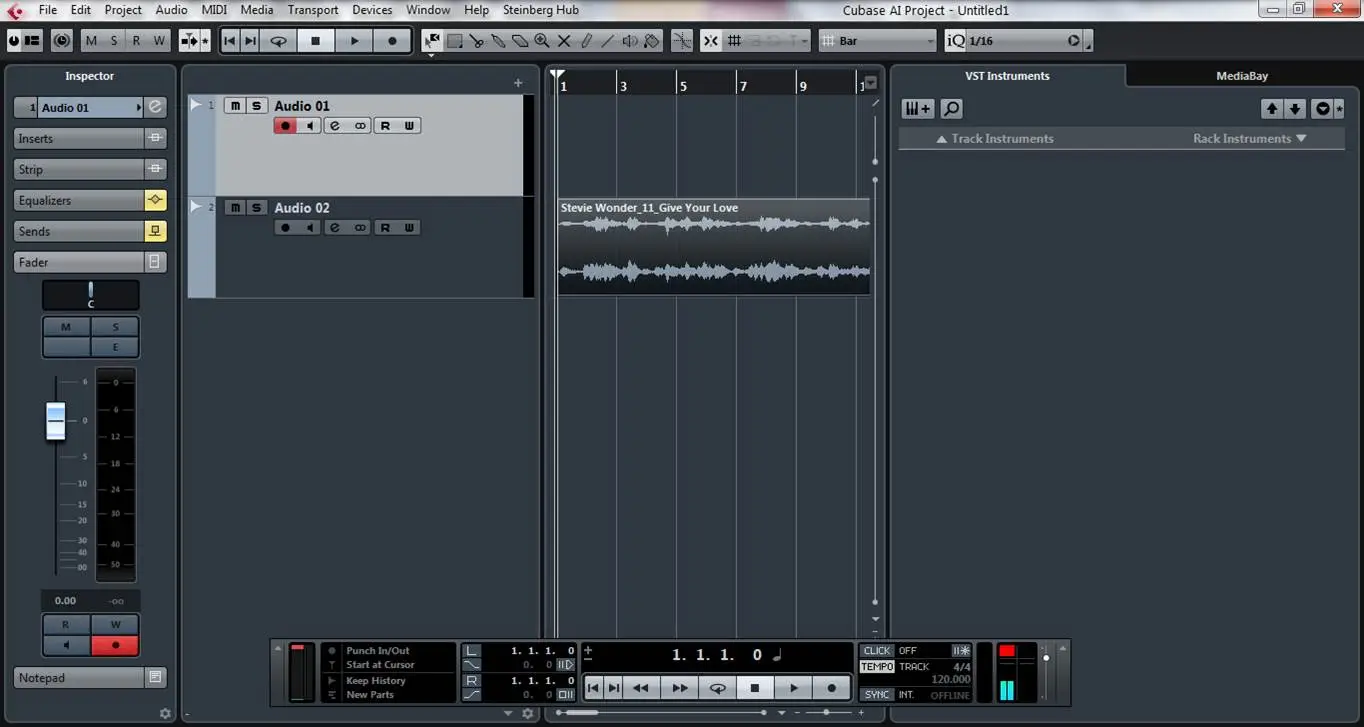Open the MIDI menu
Screen dimensions: 1364x727
(x=214, y=10)
